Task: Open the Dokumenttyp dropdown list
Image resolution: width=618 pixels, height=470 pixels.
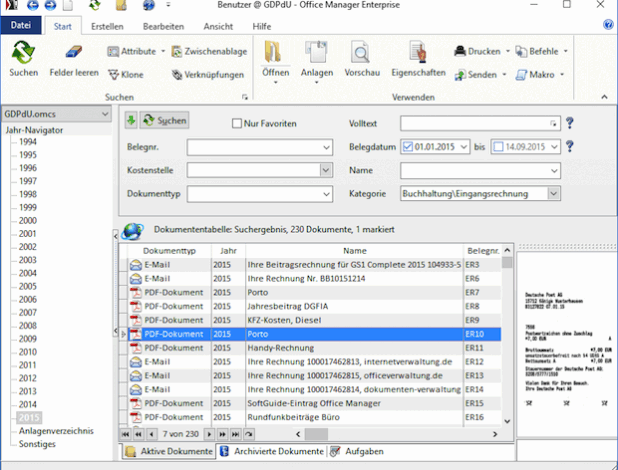Action: [x=326, y=194]
